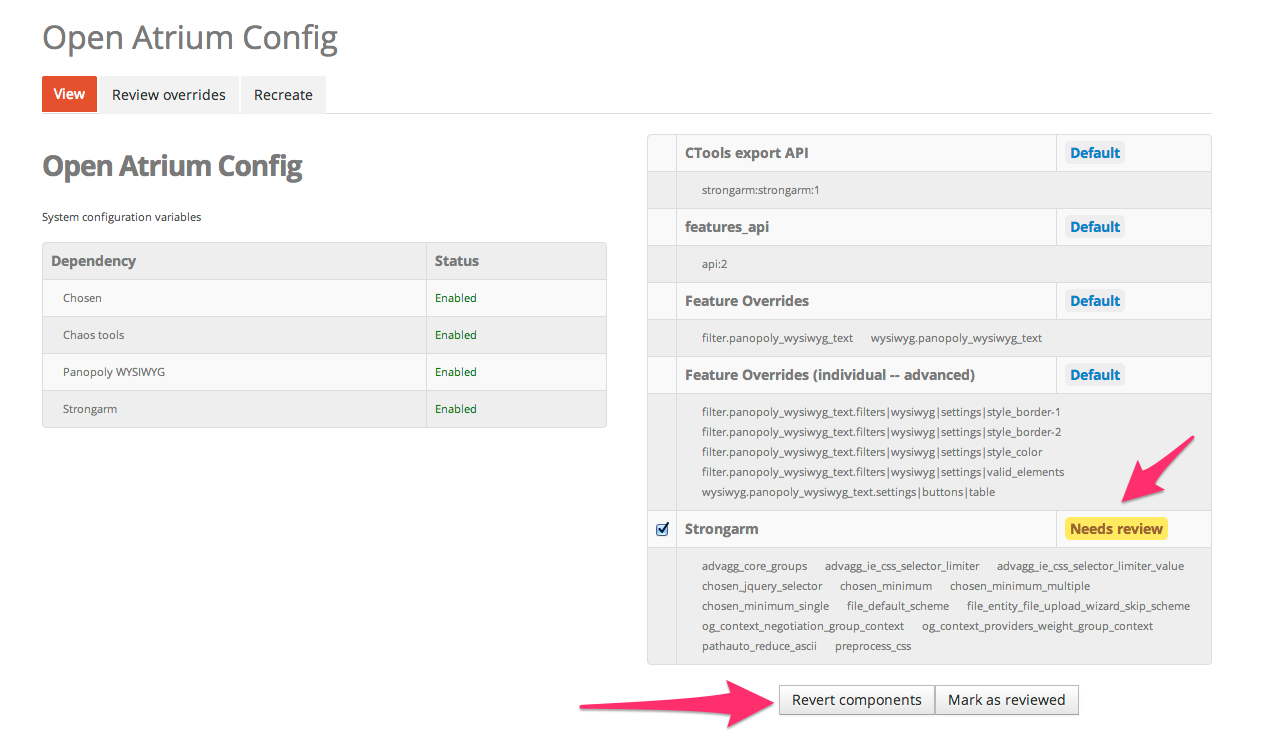Viewport: 1271px width, 751px height.
Task: Click the CTools export API component name
Action: coord(747,153)
